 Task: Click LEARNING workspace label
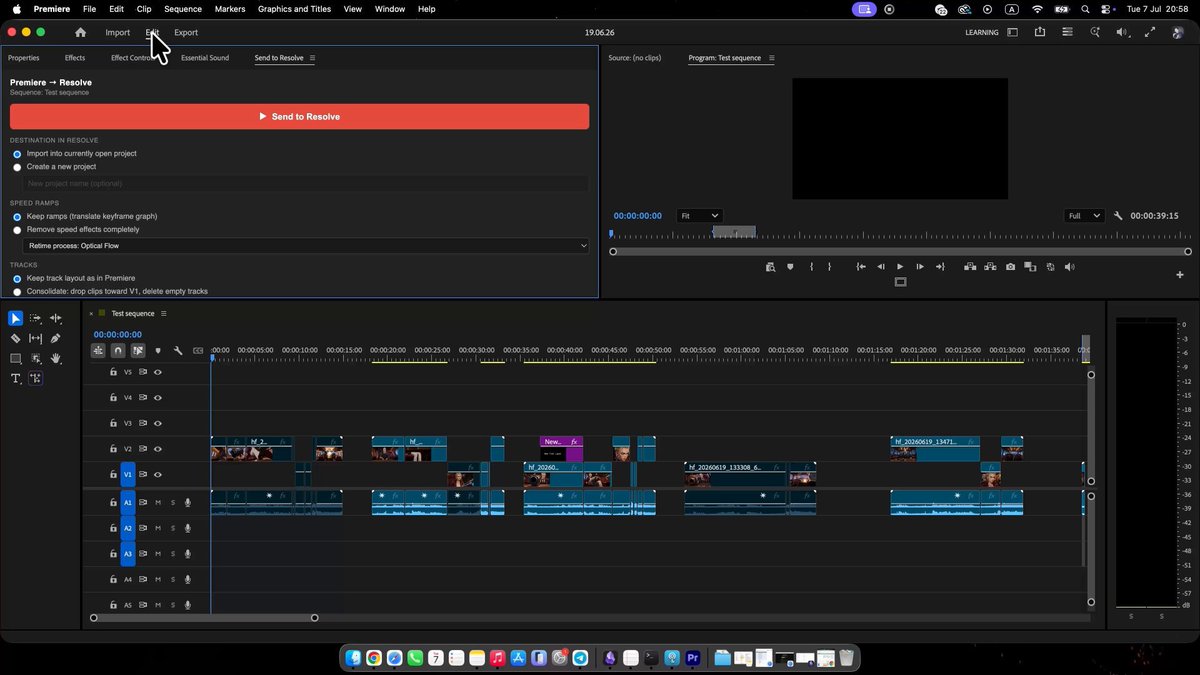[982, 32]
